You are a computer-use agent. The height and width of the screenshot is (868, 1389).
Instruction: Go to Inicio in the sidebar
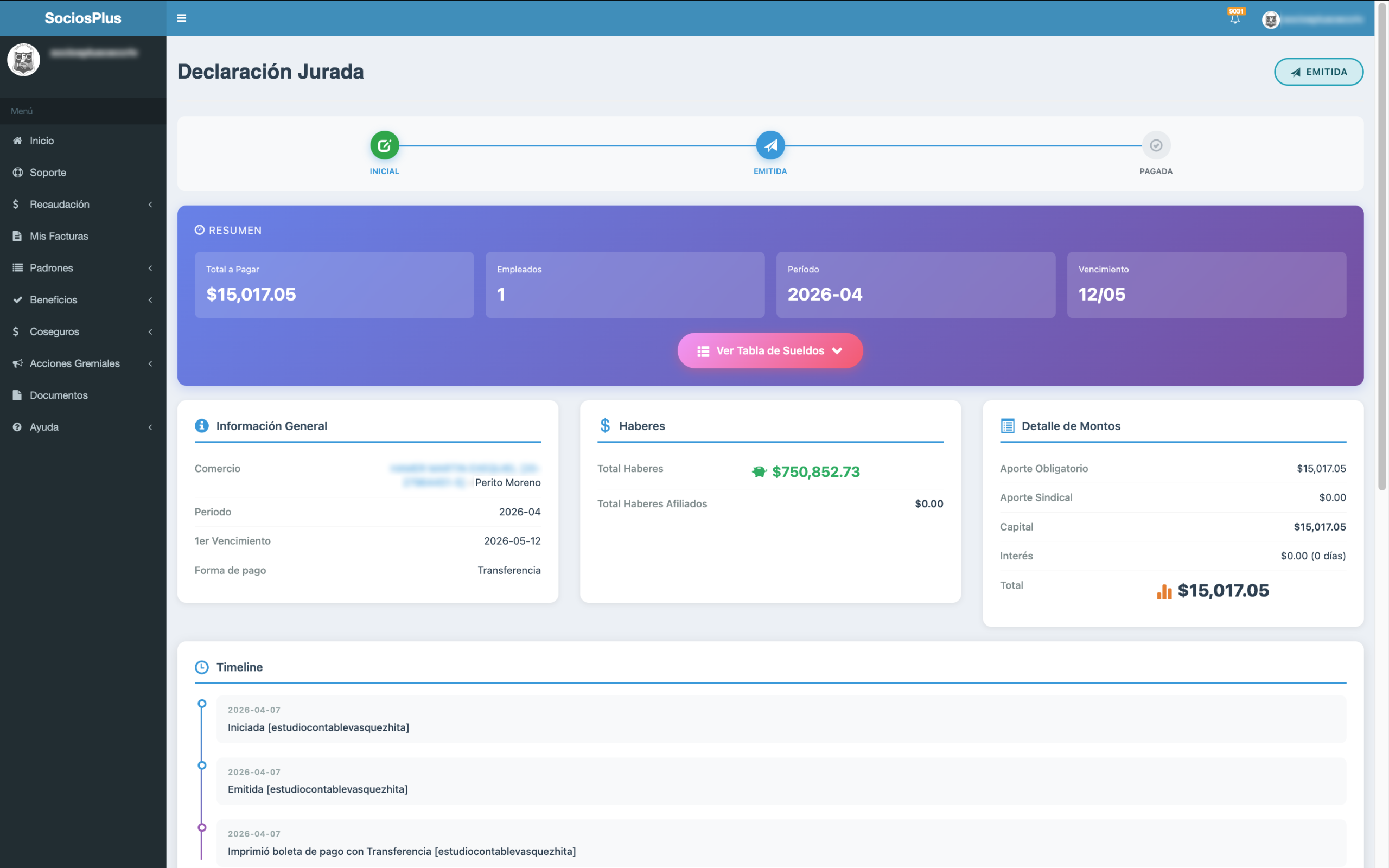tap(42, 141)
